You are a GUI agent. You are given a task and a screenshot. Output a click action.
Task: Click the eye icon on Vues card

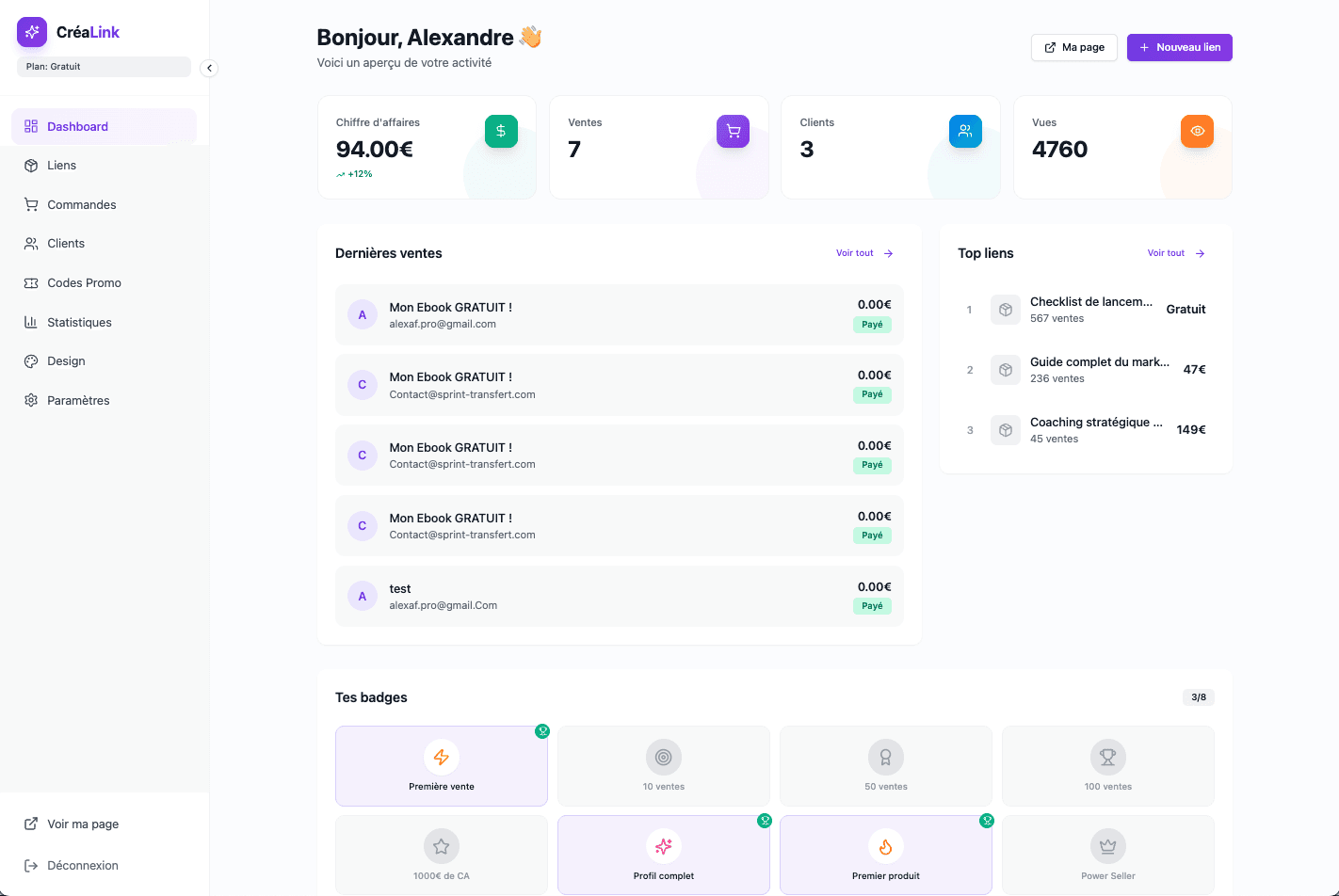[x=1197, y=131]
